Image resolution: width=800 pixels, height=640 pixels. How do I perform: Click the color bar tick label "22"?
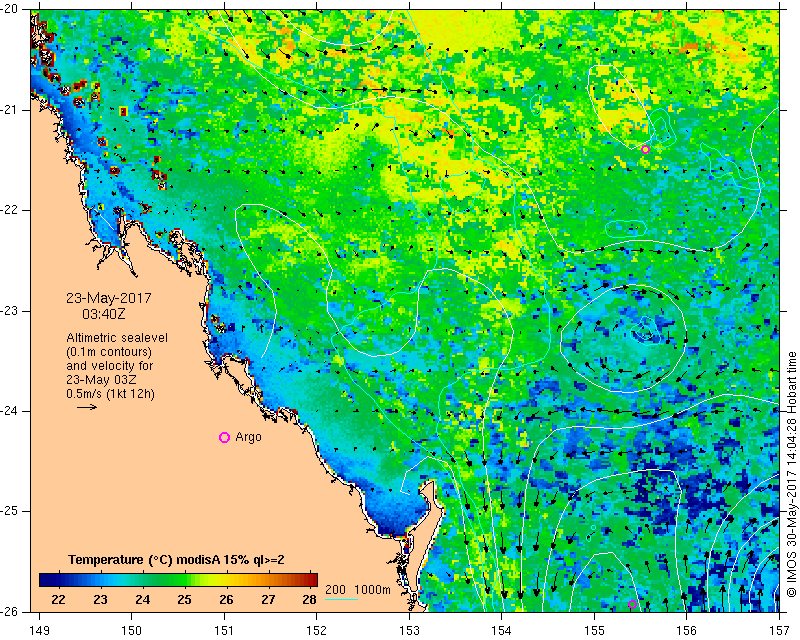pyautogui.click(x=58, y=599)
